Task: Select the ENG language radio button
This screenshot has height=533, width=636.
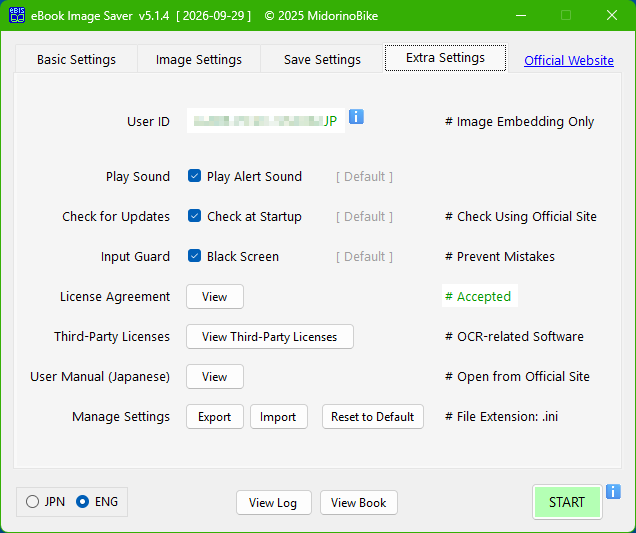Action: click(x=82, y=502)
